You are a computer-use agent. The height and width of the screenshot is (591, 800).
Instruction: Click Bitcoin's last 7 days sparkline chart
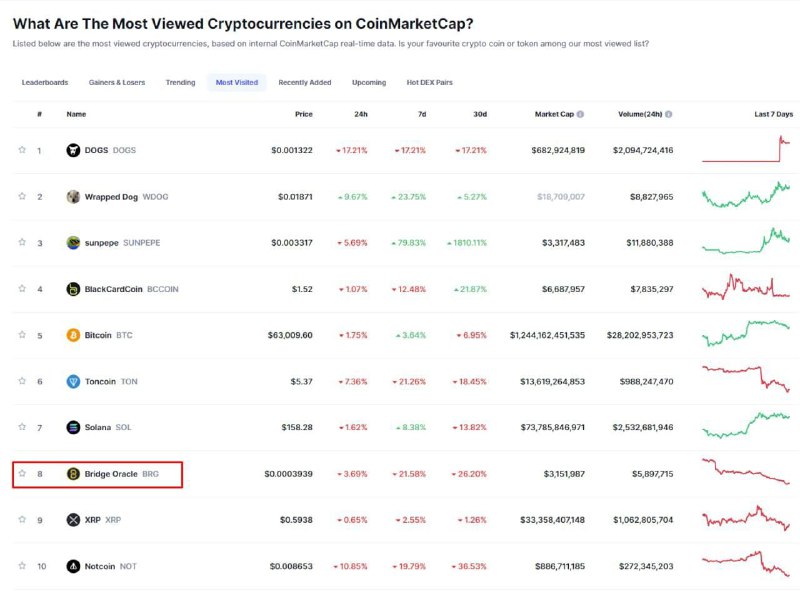tap(745, 333)
